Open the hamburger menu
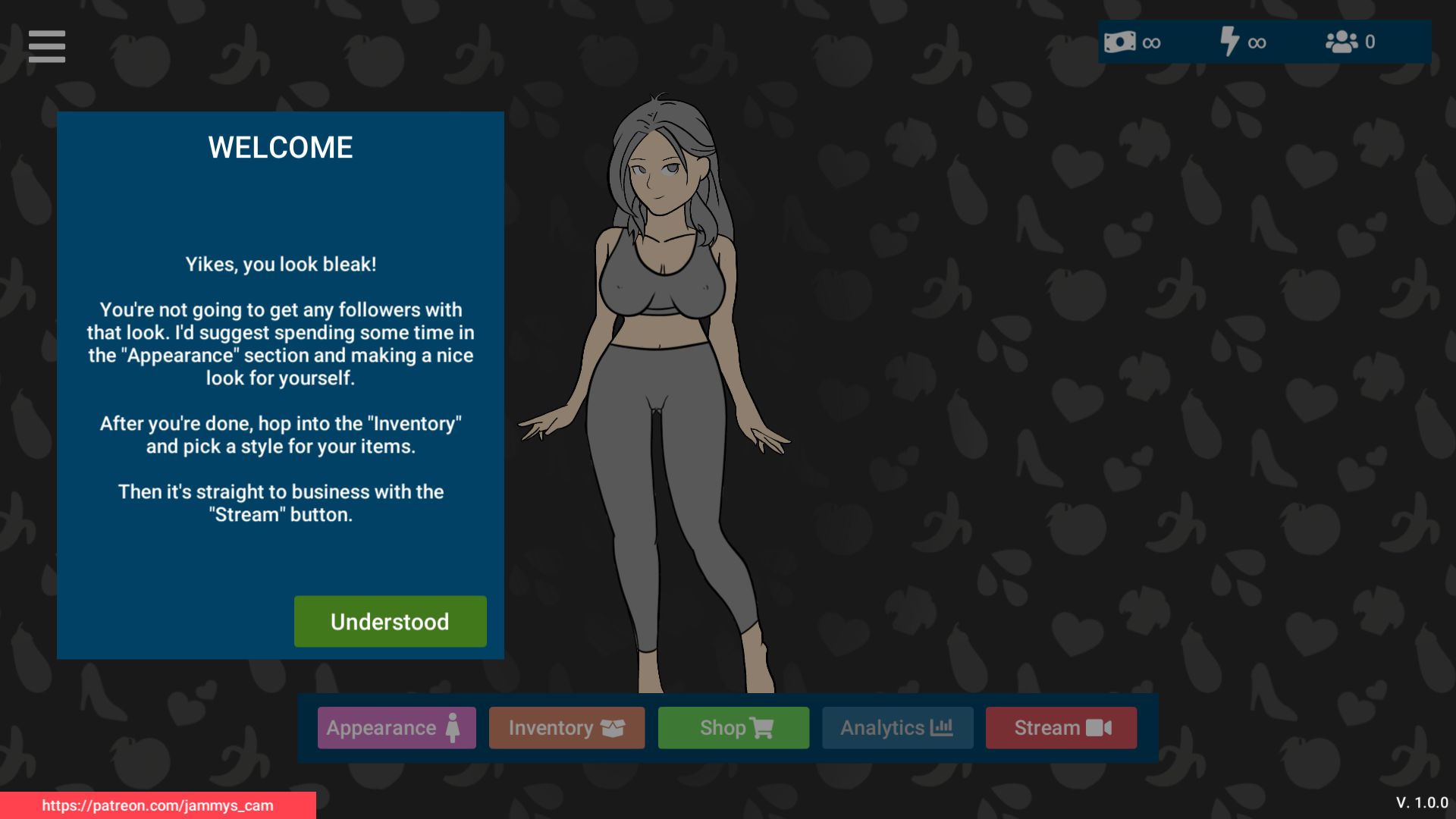The image size is (1456, 819). [x=46, y=45]
